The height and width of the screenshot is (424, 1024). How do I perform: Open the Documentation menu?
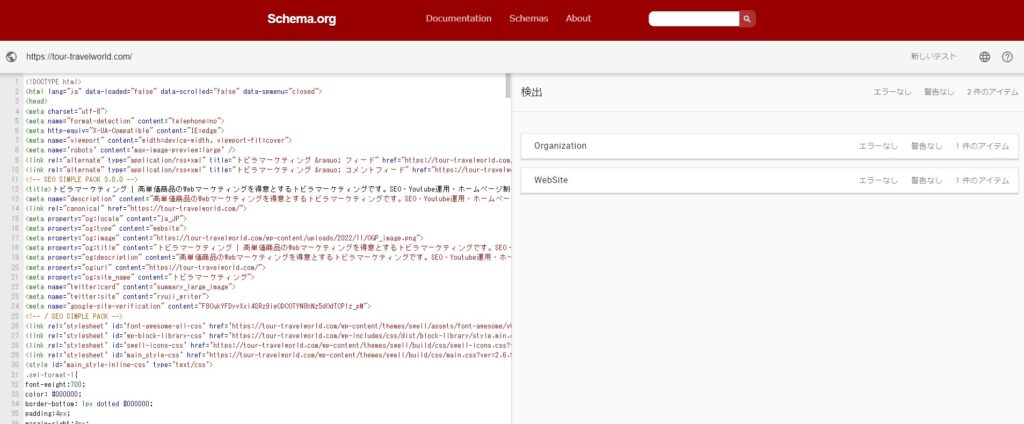tap(458, 19)
